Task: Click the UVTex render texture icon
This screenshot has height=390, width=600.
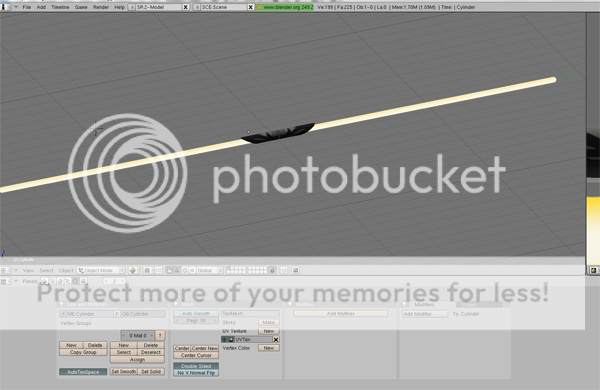Action: tap(231, 339)
